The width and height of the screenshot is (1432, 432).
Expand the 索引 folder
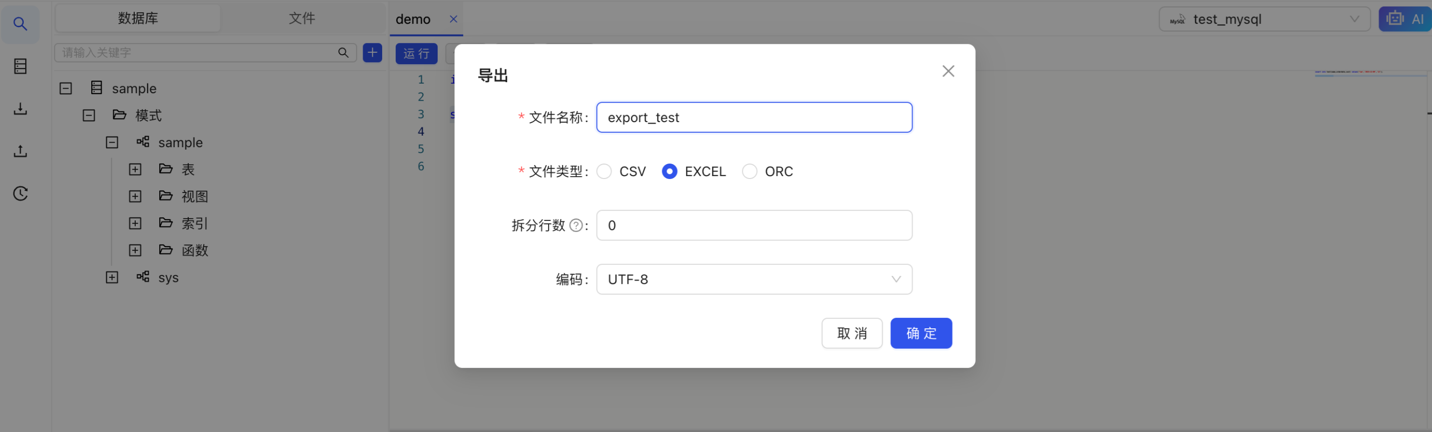135,223
